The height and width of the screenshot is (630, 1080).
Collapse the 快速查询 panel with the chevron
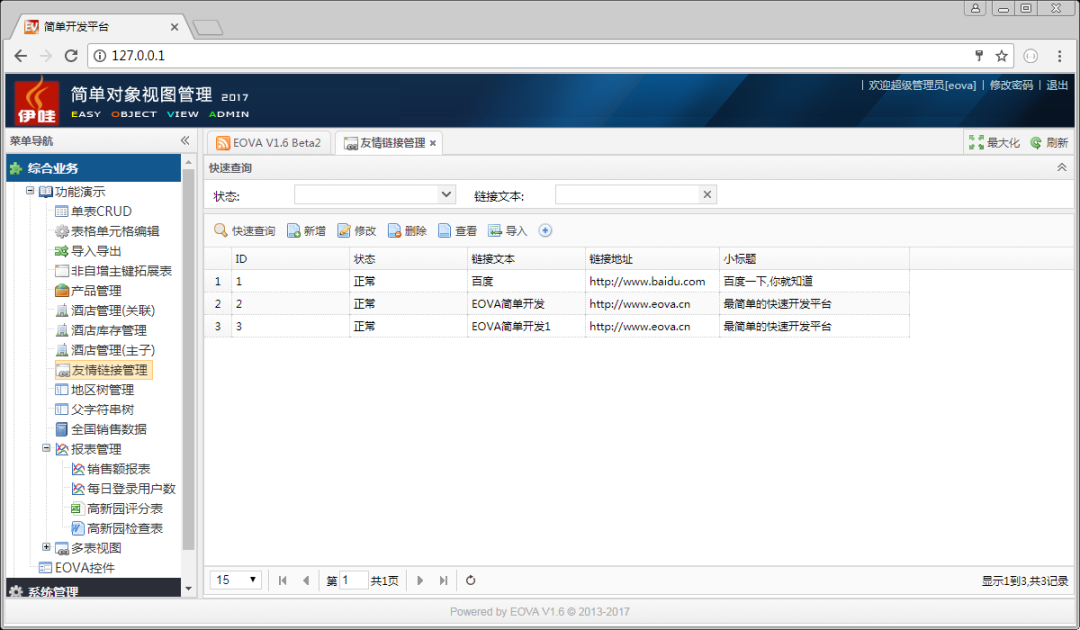[x=1061, y=168]
